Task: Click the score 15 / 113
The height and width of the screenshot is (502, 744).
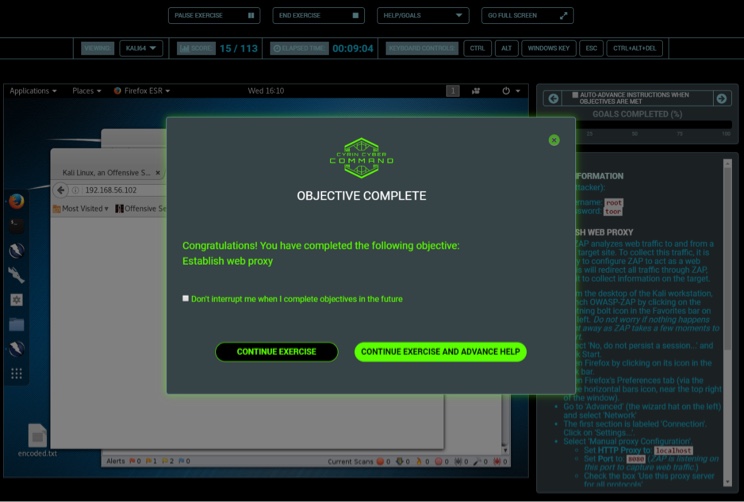Action: click(238, 48)
